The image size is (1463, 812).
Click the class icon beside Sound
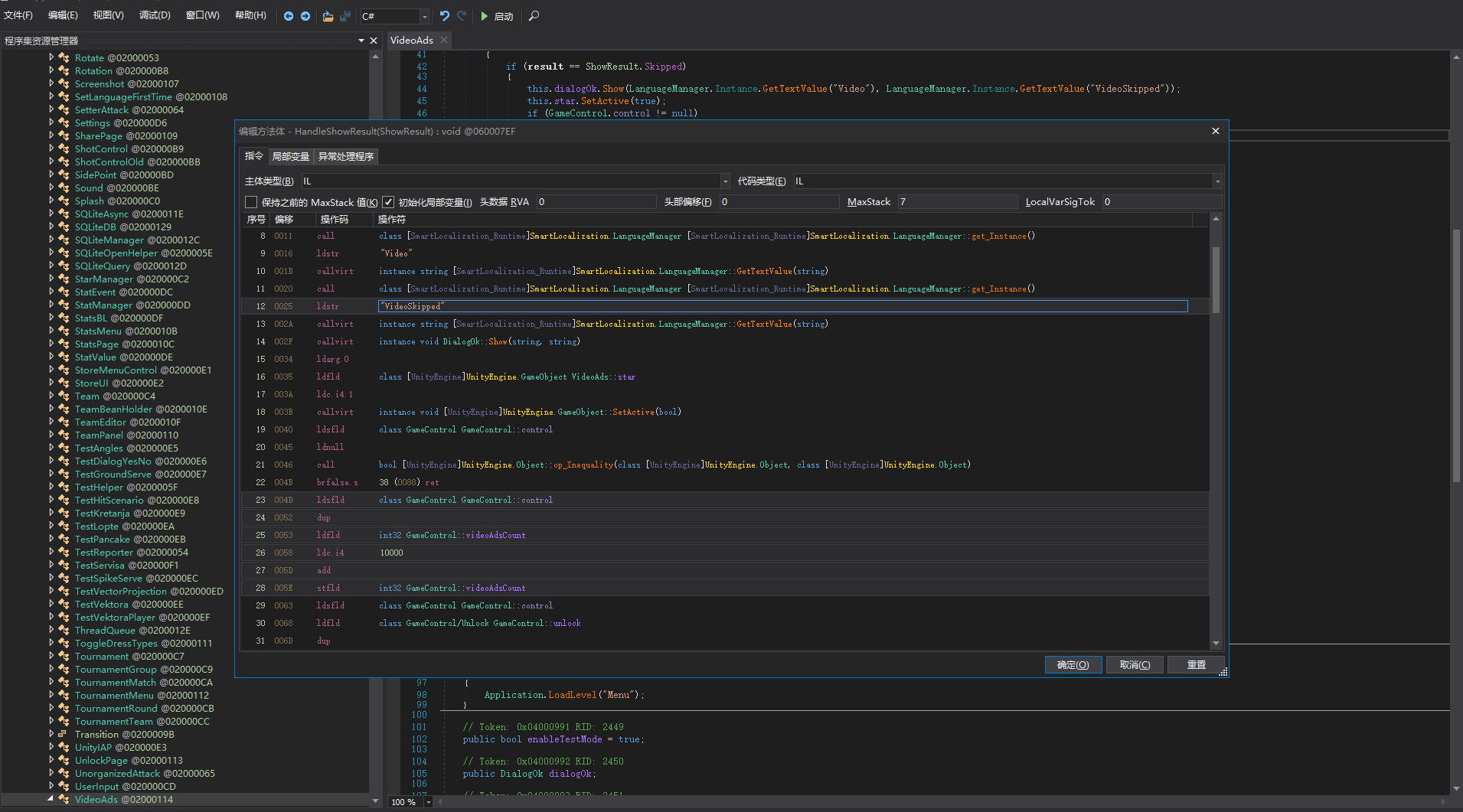(64, 188)
